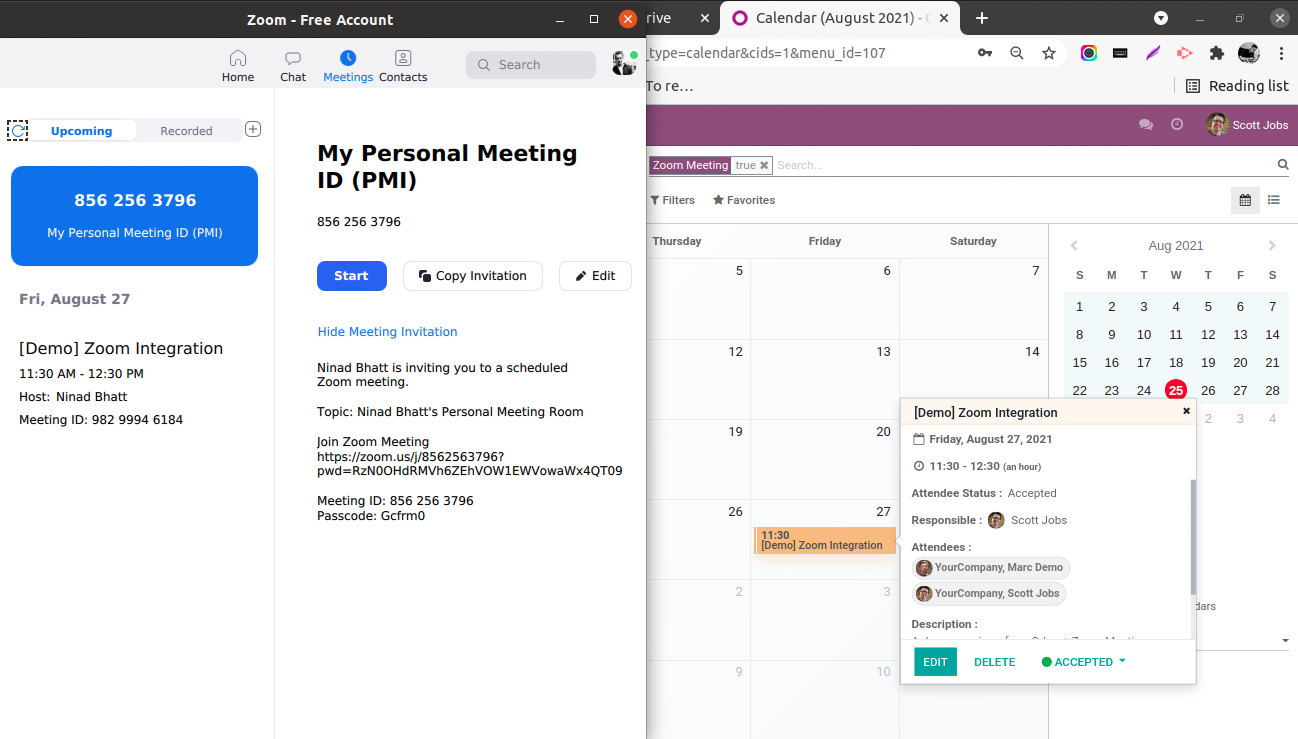The width and height of the screenshot is (1298, 739).
Task: Click the event popover scrollbar
Action: (x=1192, y=536)
